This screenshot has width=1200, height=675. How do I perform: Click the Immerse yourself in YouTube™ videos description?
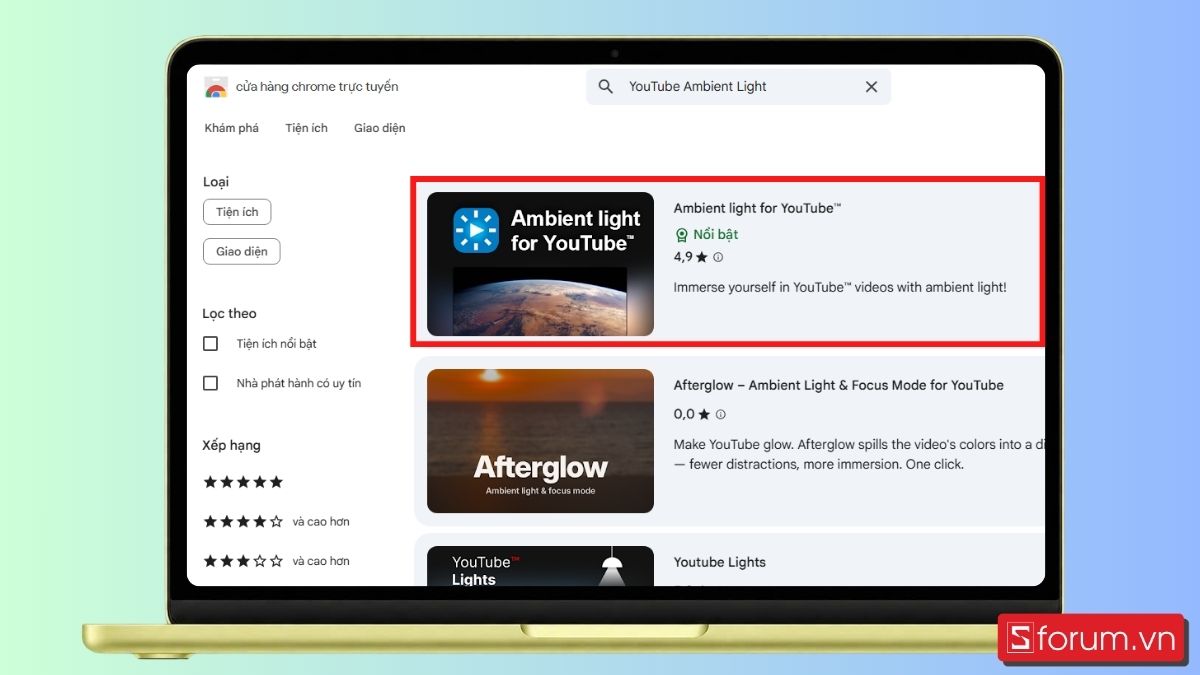tap(840, 287)
